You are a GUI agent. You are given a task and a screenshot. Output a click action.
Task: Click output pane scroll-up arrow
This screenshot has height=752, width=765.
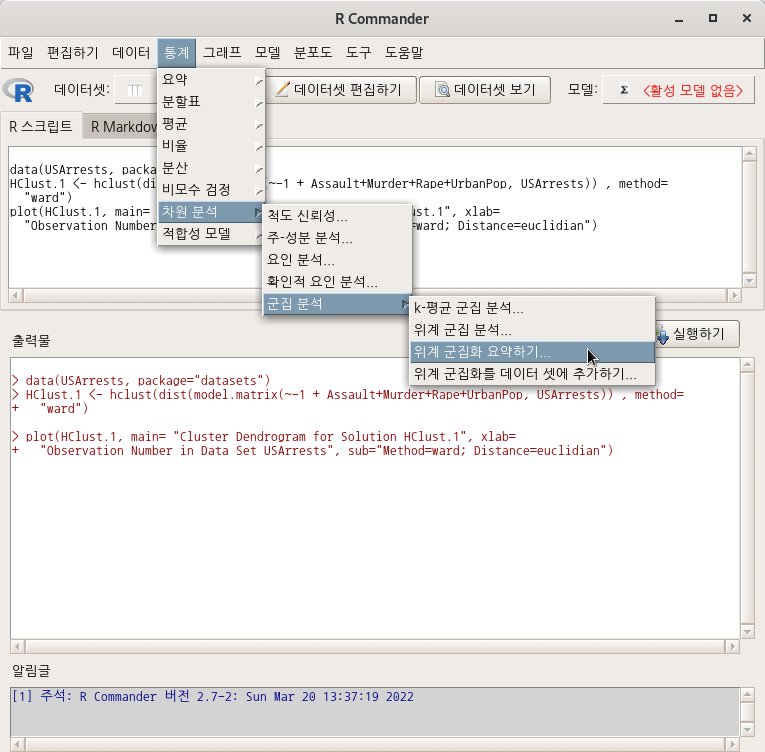click(x=747, y=364)
